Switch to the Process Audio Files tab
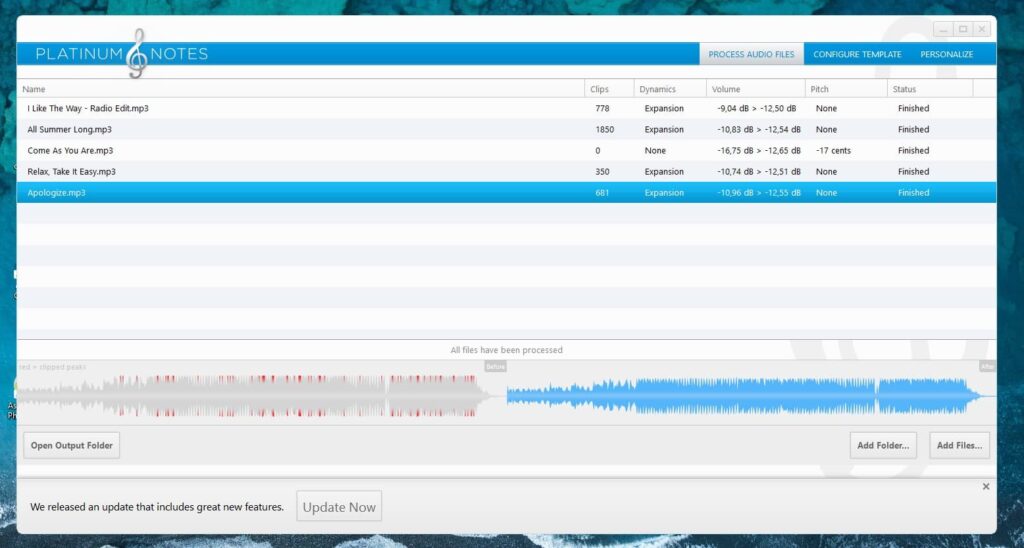The width and height of the screenshot is (1024, 548). [x=751, y=54]
